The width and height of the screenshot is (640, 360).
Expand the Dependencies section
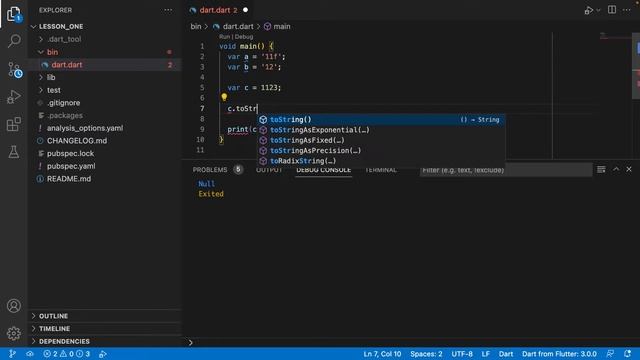105,341
